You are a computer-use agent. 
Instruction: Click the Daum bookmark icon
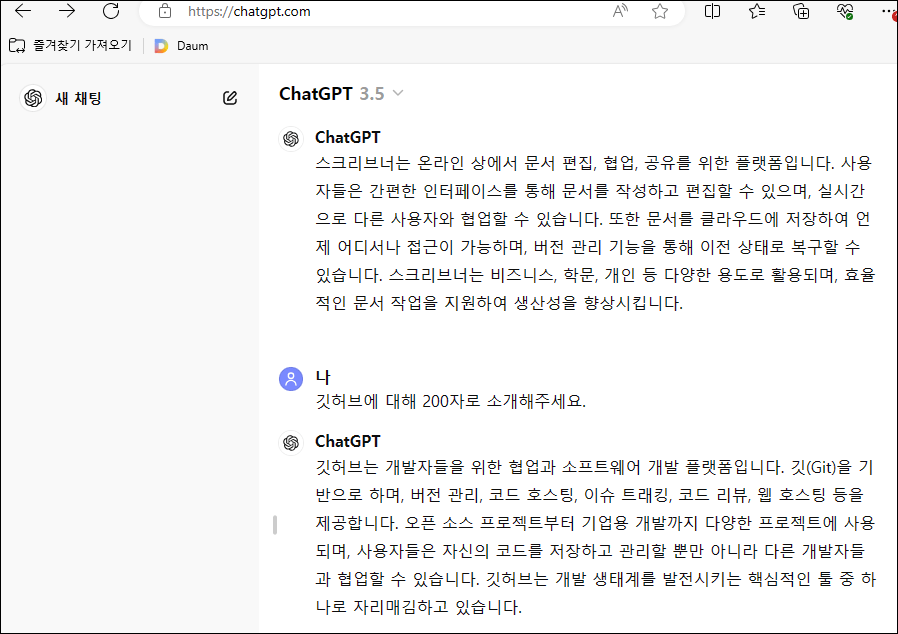pyautogui.click(x=162, y=46)
